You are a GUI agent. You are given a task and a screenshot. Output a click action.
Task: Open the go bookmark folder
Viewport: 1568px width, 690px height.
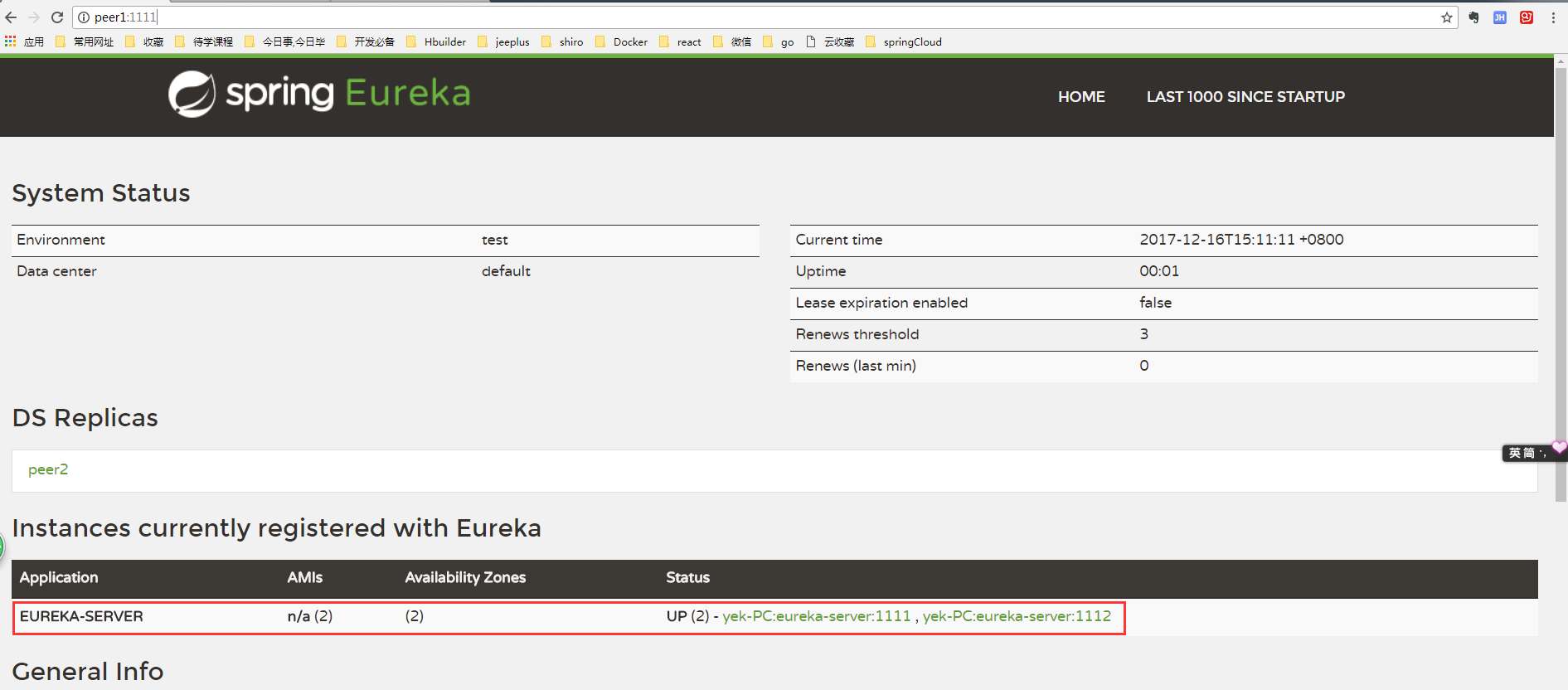[779, 41]
